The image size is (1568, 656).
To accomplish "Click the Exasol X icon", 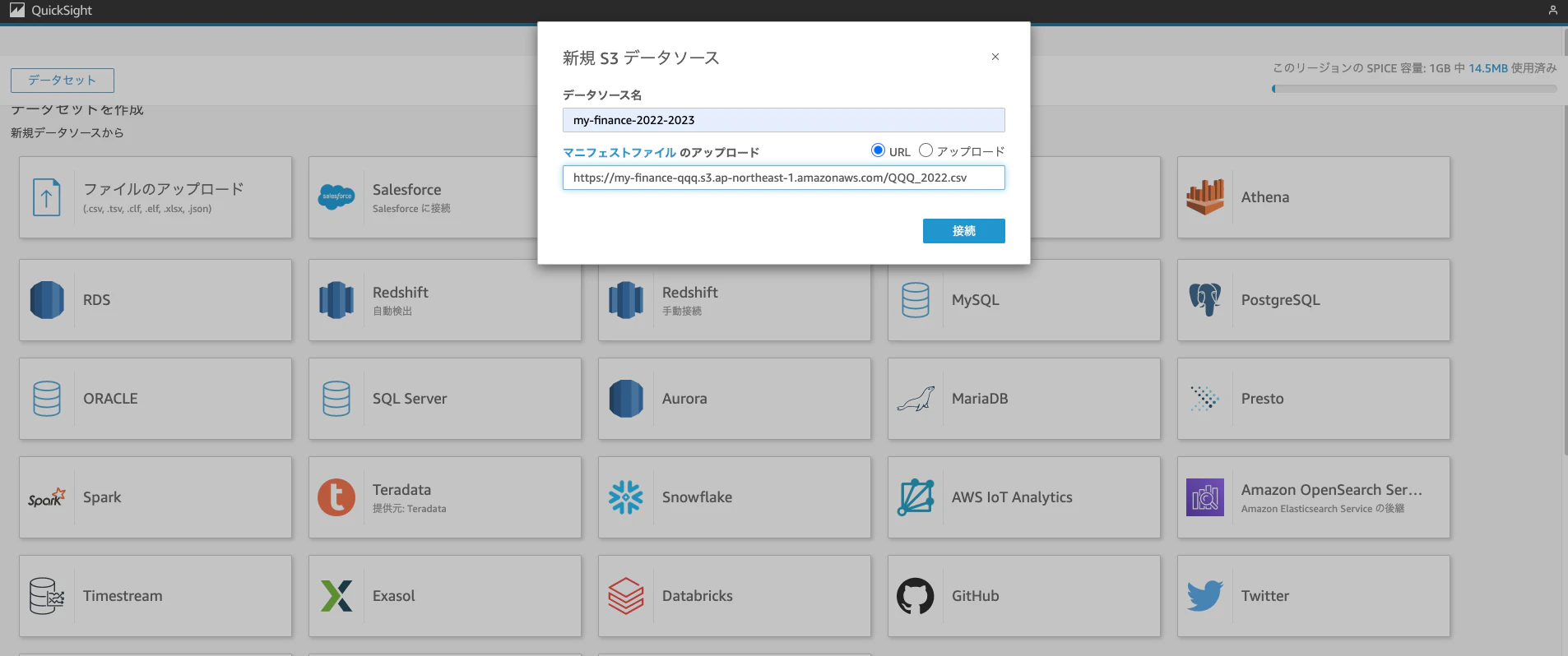I will [x=336, y=596].
